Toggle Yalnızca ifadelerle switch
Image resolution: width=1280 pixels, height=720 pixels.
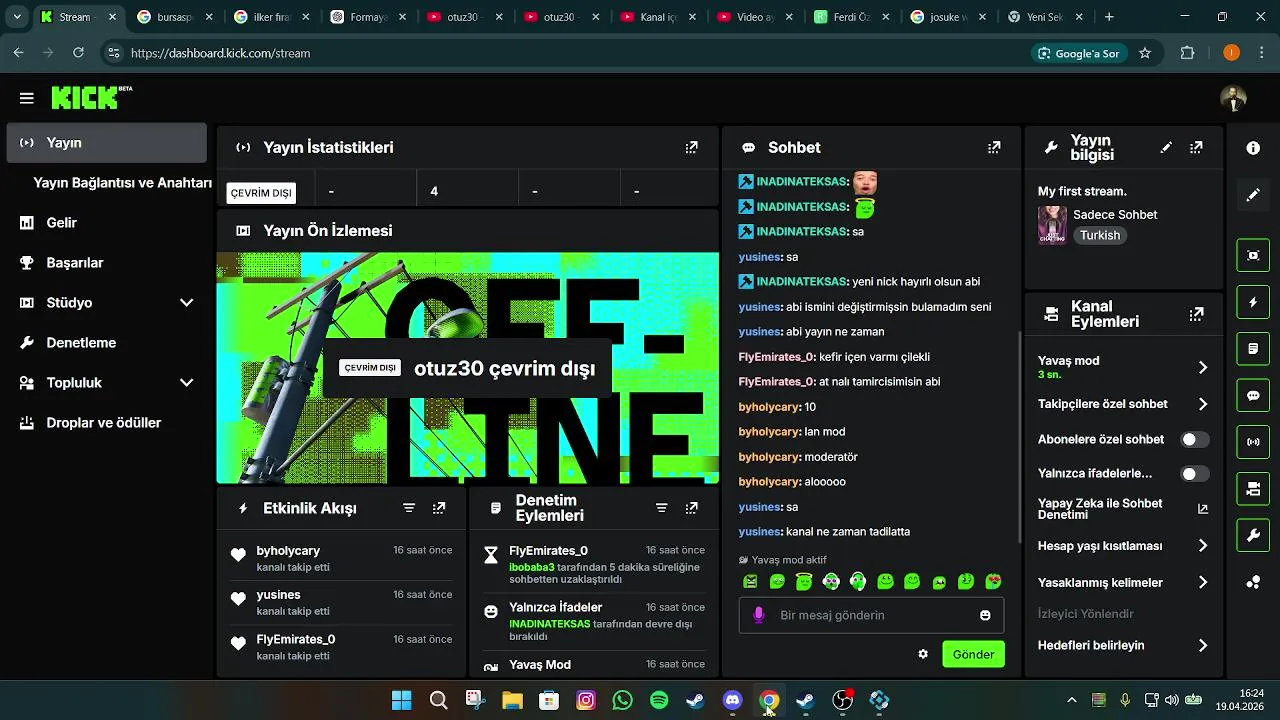point(1194,474)
